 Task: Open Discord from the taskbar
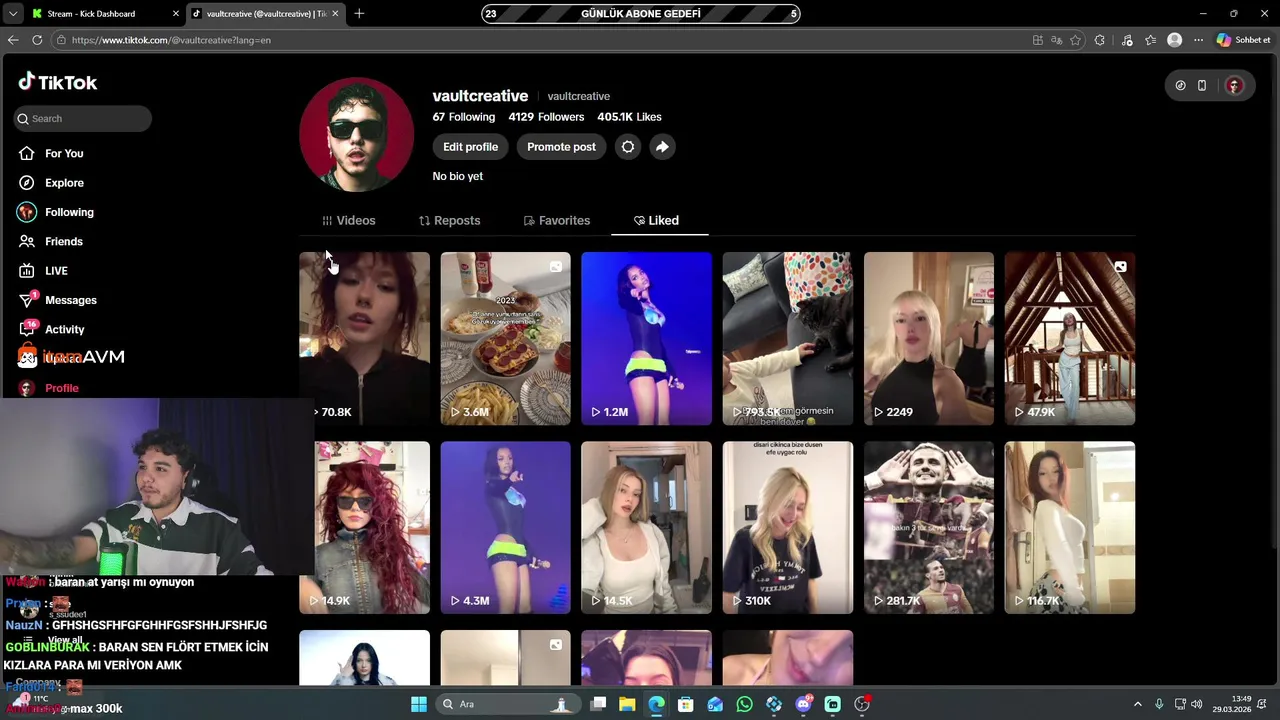803,704
